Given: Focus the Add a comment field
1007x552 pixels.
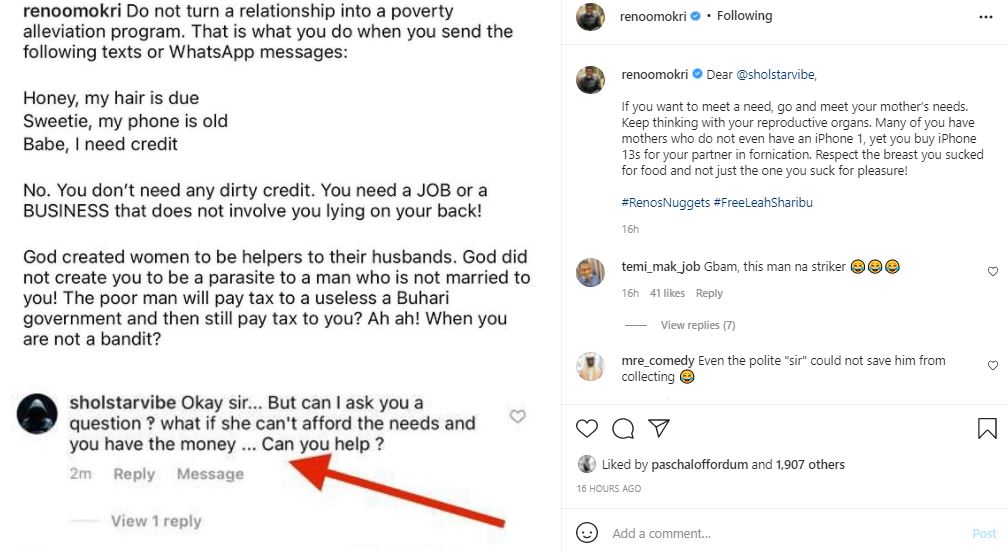Looking at the screenshot, I should pos(780,533).
